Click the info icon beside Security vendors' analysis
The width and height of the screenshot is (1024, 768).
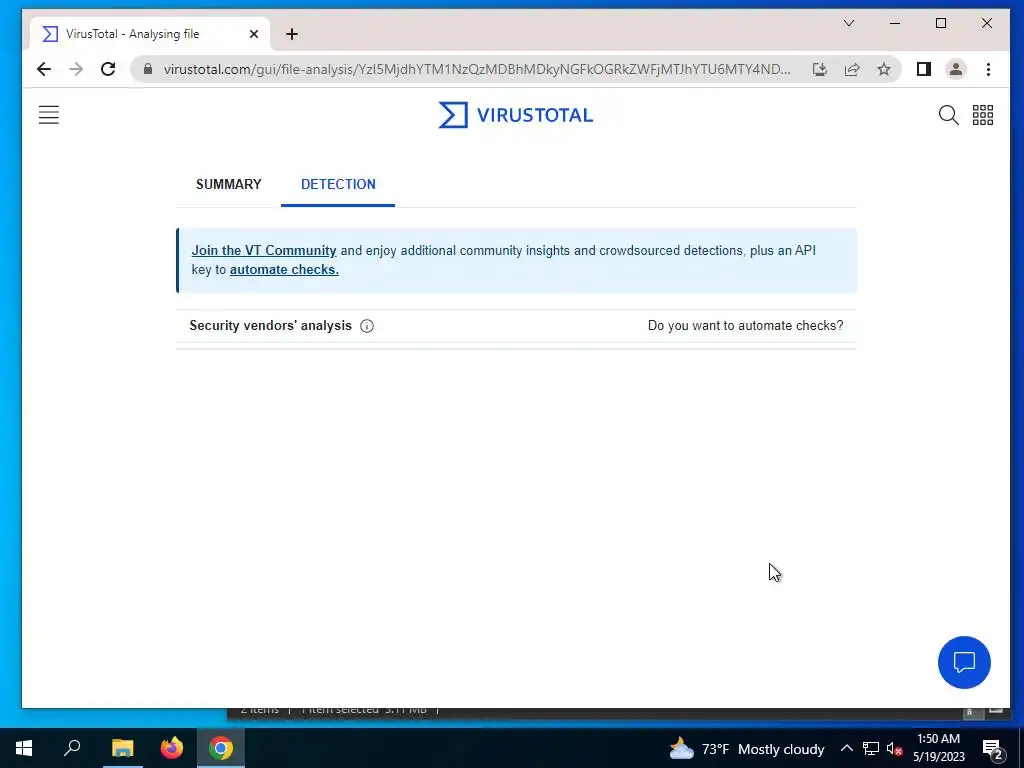coord(367,326)
